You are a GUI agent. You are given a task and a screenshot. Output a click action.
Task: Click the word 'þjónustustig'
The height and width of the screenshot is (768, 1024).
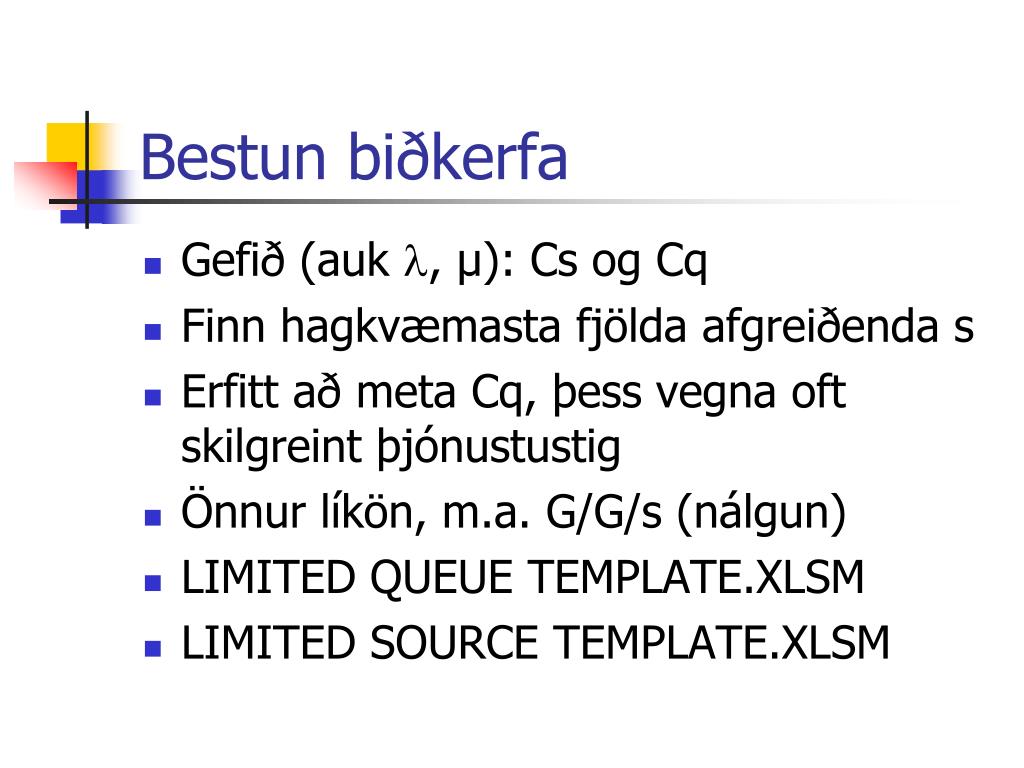[498, 448]
